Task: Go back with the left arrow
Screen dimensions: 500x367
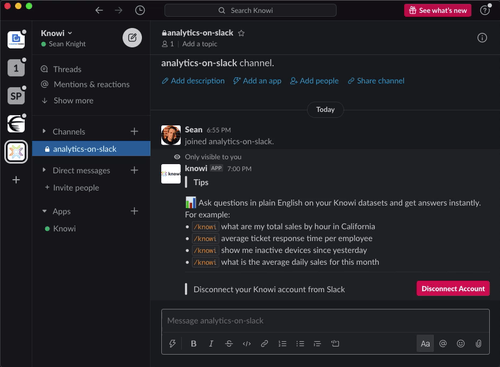Action: tap(99, 10)
